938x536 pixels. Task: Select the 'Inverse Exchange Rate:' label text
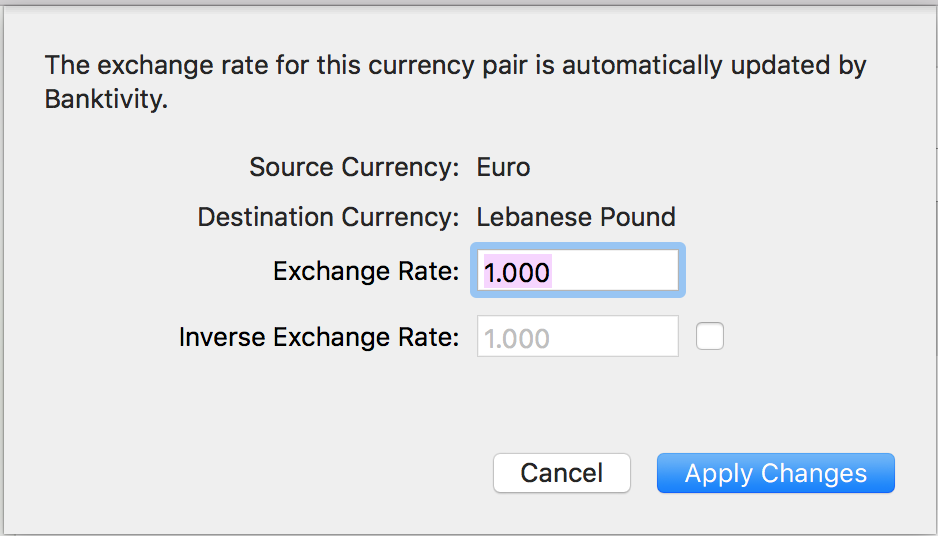(319, 337)
